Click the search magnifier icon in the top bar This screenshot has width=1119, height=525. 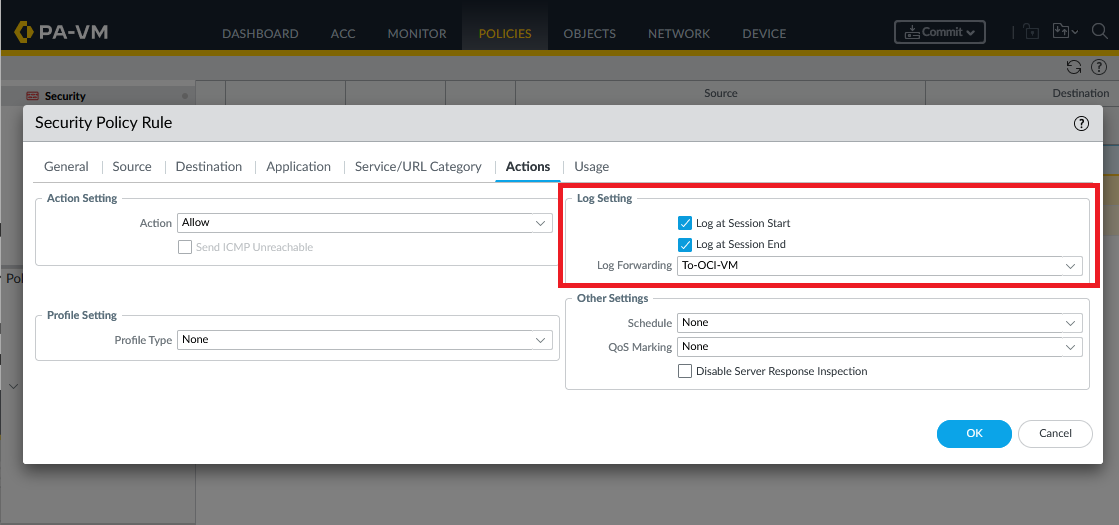[x=1099, y=32]
